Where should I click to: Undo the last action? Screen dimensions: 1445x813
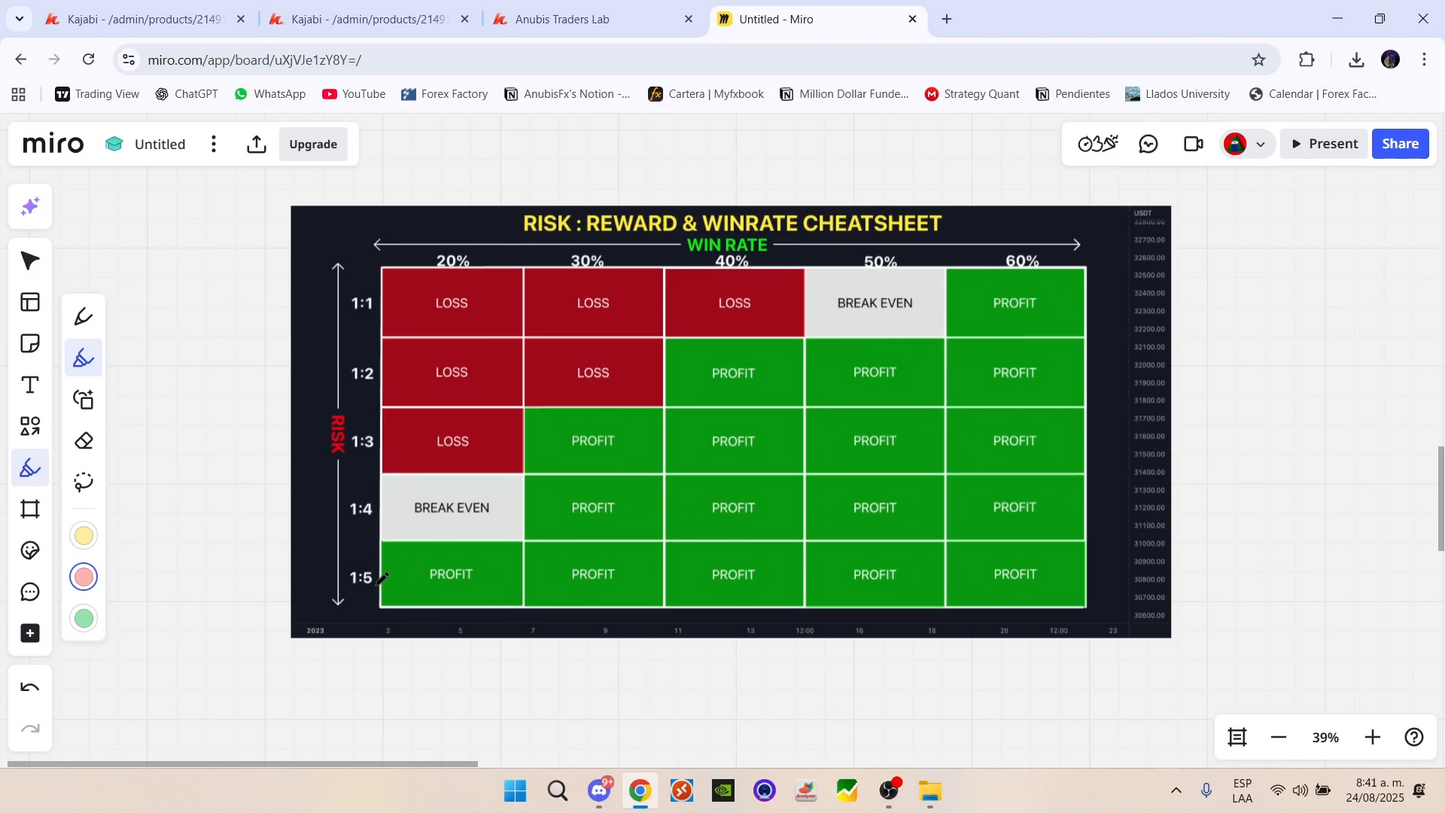[30, 688]
